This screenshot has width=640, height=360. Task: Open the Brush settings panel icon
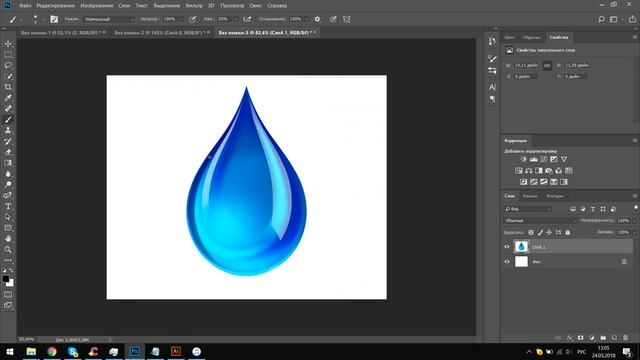tap(492, 59)
